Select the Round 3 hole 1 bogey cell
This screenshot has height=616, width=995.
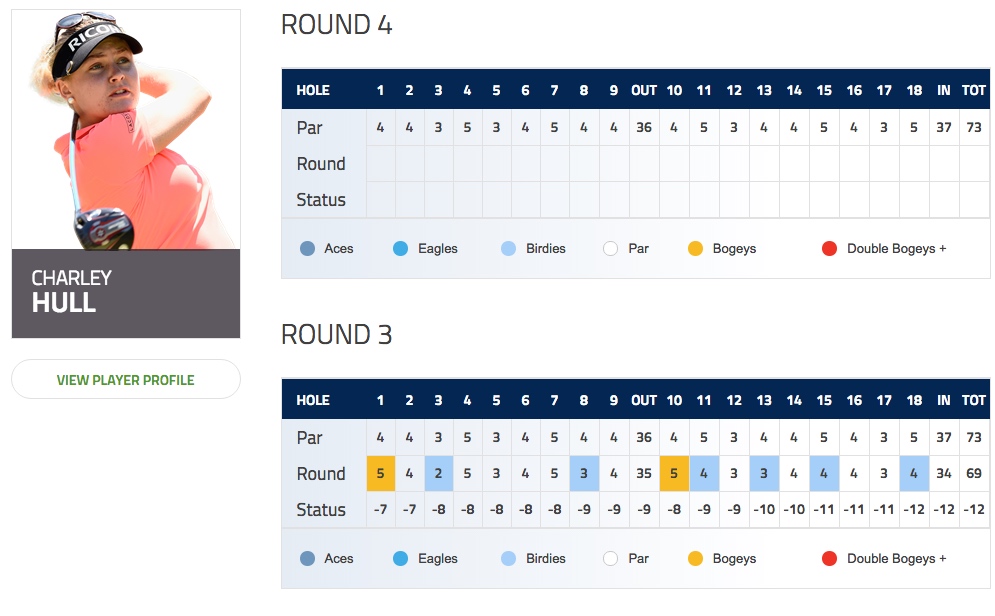(x=381, y=473)
